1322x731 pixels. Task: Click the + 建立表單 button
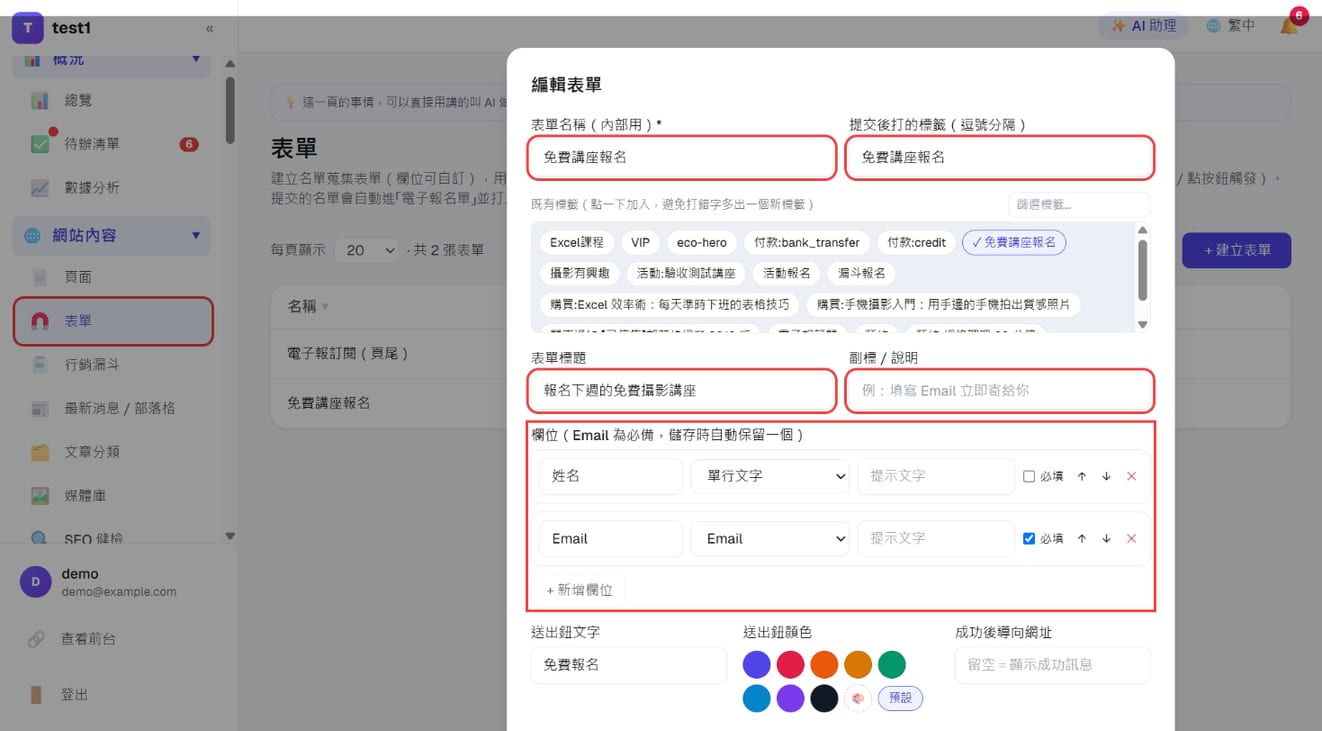pos(1236,250)
